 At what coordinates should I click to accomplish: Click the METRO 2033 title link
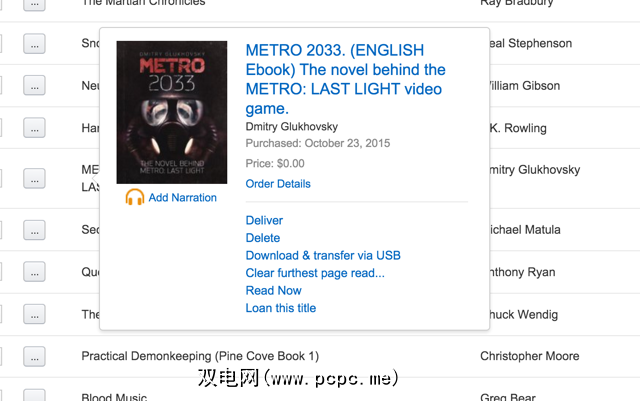point(345,79)
